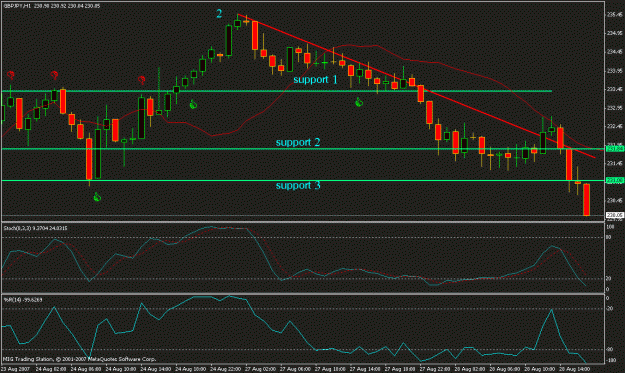This screenshot has width=625, height=373.
Task: Click green buy arrow below 24 Aug 18:00 candles
Action: pyautogui.click(x=193, y=105)
